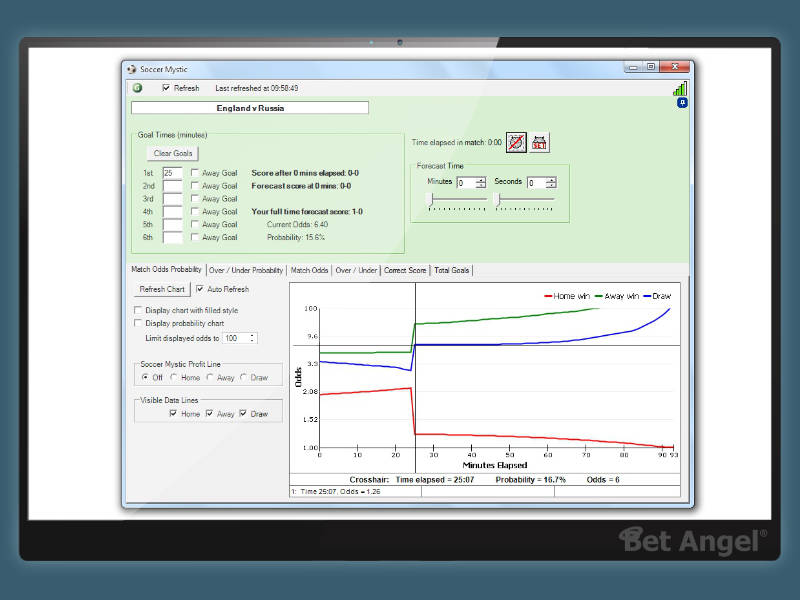Screen dimensions: 800x600
Task: Uncheck the Home visible data line
Action: 173,413
